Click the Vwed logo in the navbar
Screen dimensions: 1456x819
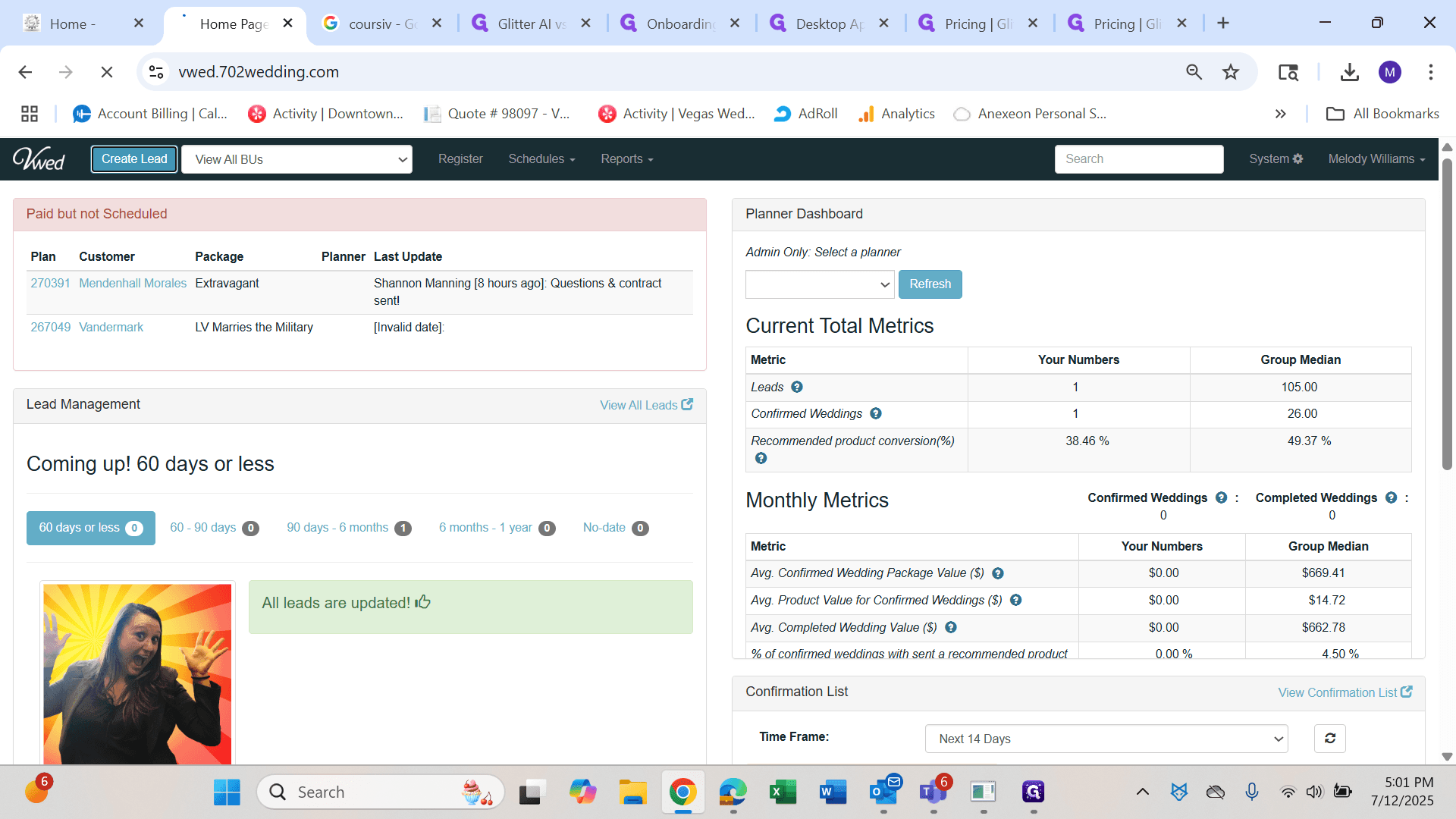tap(39, 158)
